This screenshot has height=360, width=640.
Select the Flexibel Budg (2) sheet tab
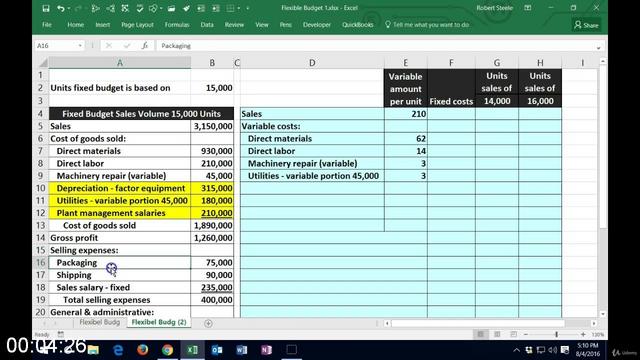(159, 322)
